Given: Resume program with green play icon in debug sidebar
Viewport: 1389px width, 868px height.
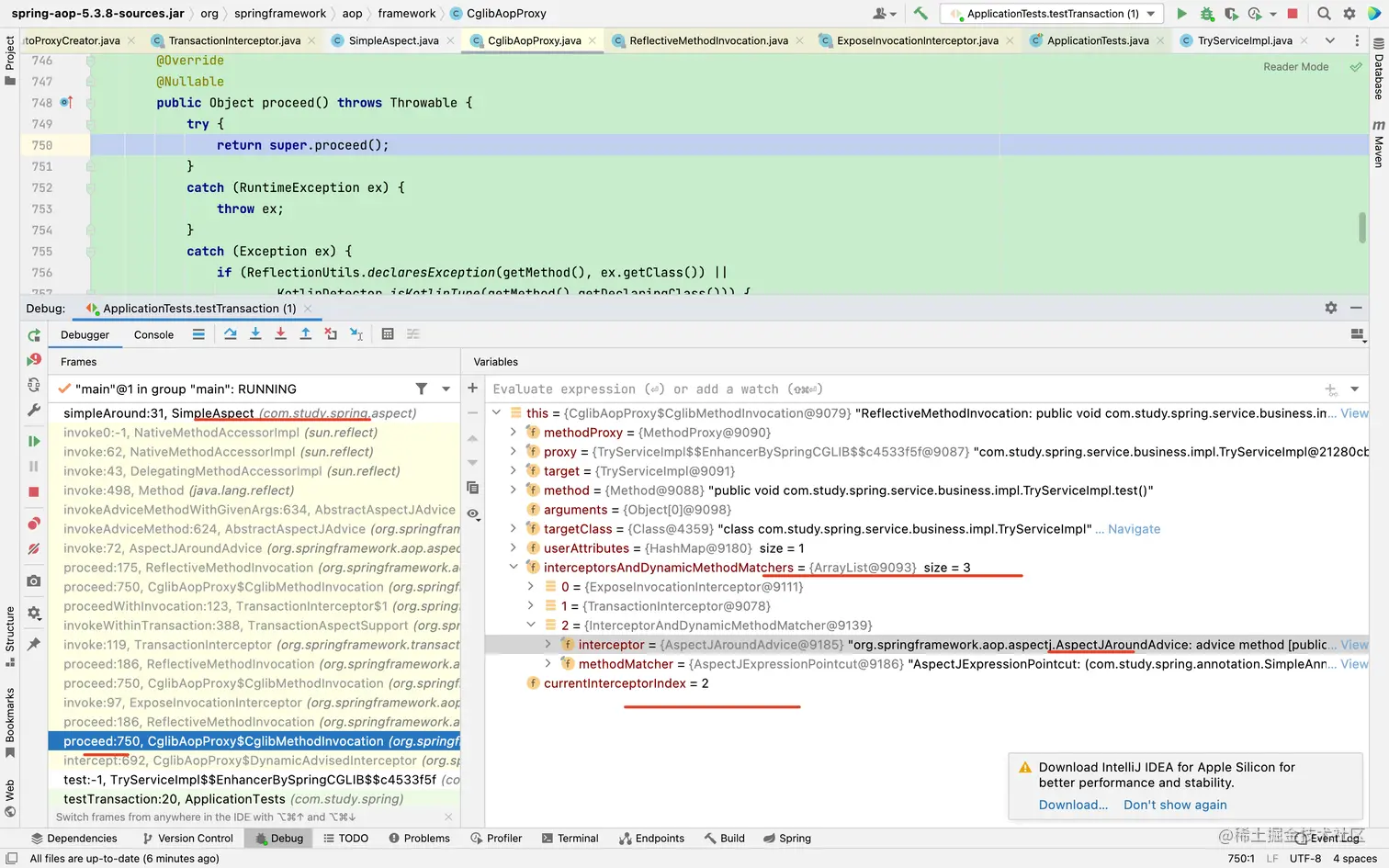Looking at the screenshot, I should [x=34, y=442].
